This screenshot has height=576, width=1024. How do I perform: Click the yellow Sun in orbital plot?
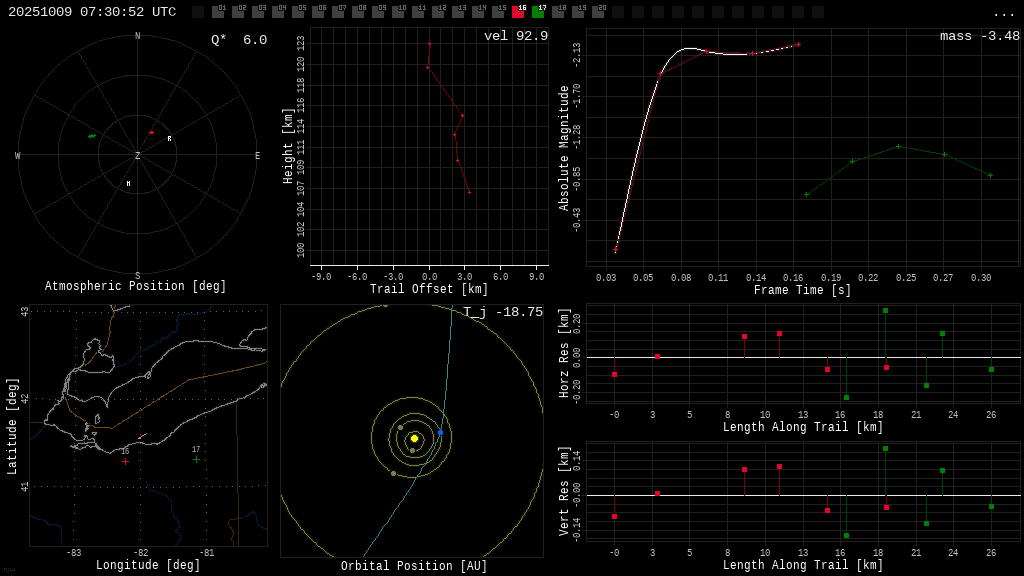pos(414,438)
